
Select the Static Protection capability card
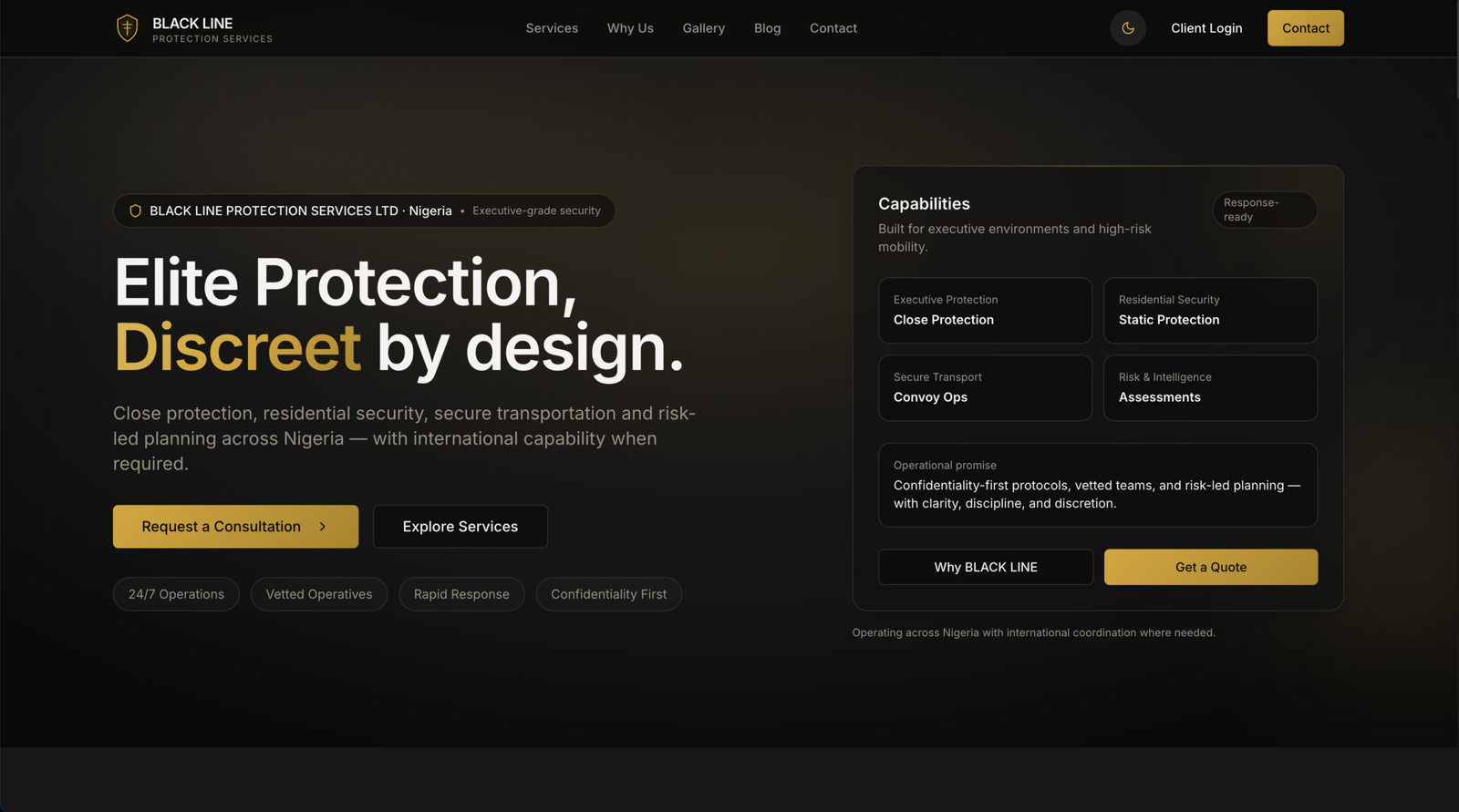tap(1210, 311)
